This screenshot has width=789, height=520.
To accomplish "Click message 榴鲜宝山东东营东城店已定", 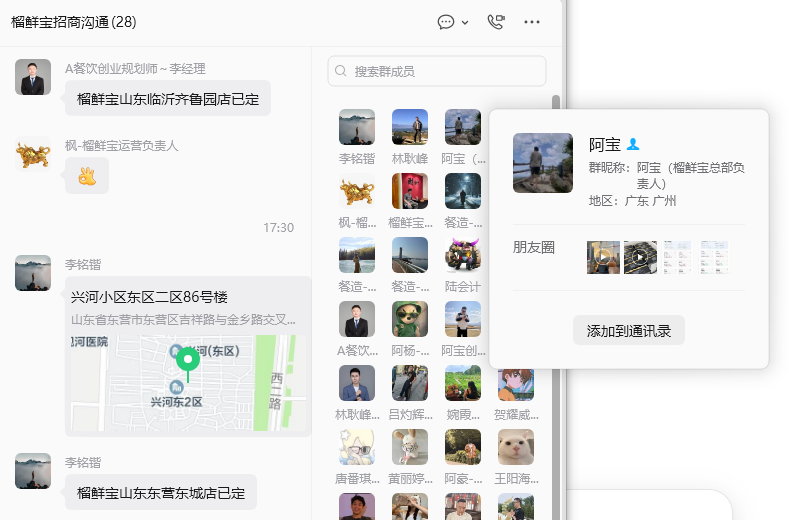I will tap(161, 492).
